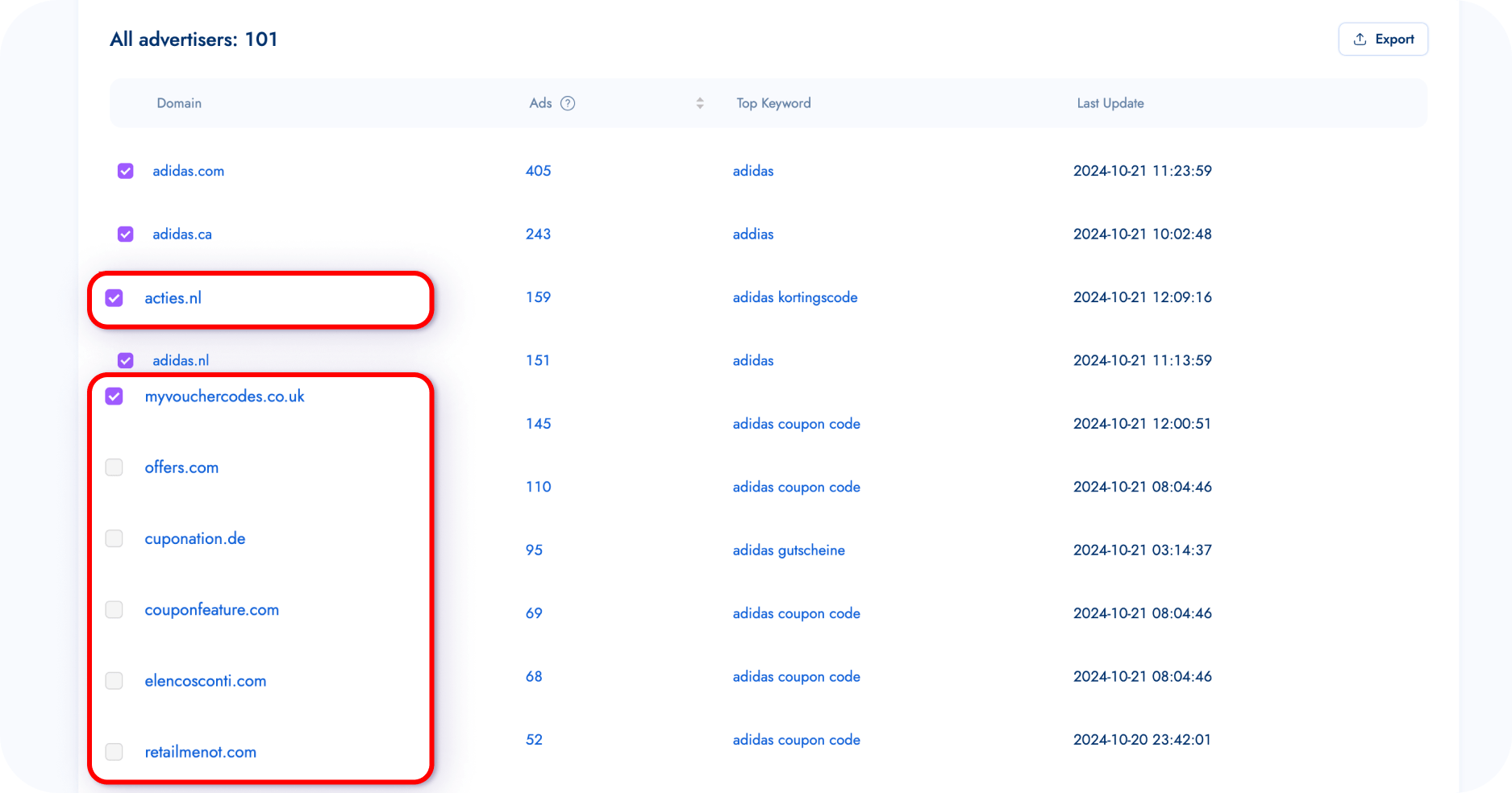The width and height of the screenshot is (1512, 793).
Task: Click the 405 ads count
Action: [x=539, y=171]
